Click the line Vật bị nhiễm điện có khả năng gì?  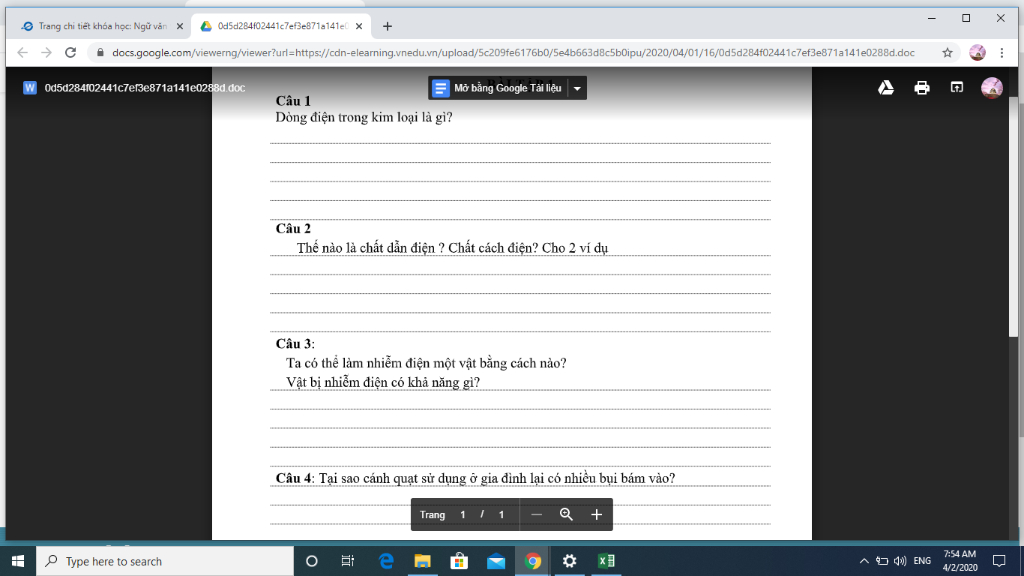click(383, 383)
